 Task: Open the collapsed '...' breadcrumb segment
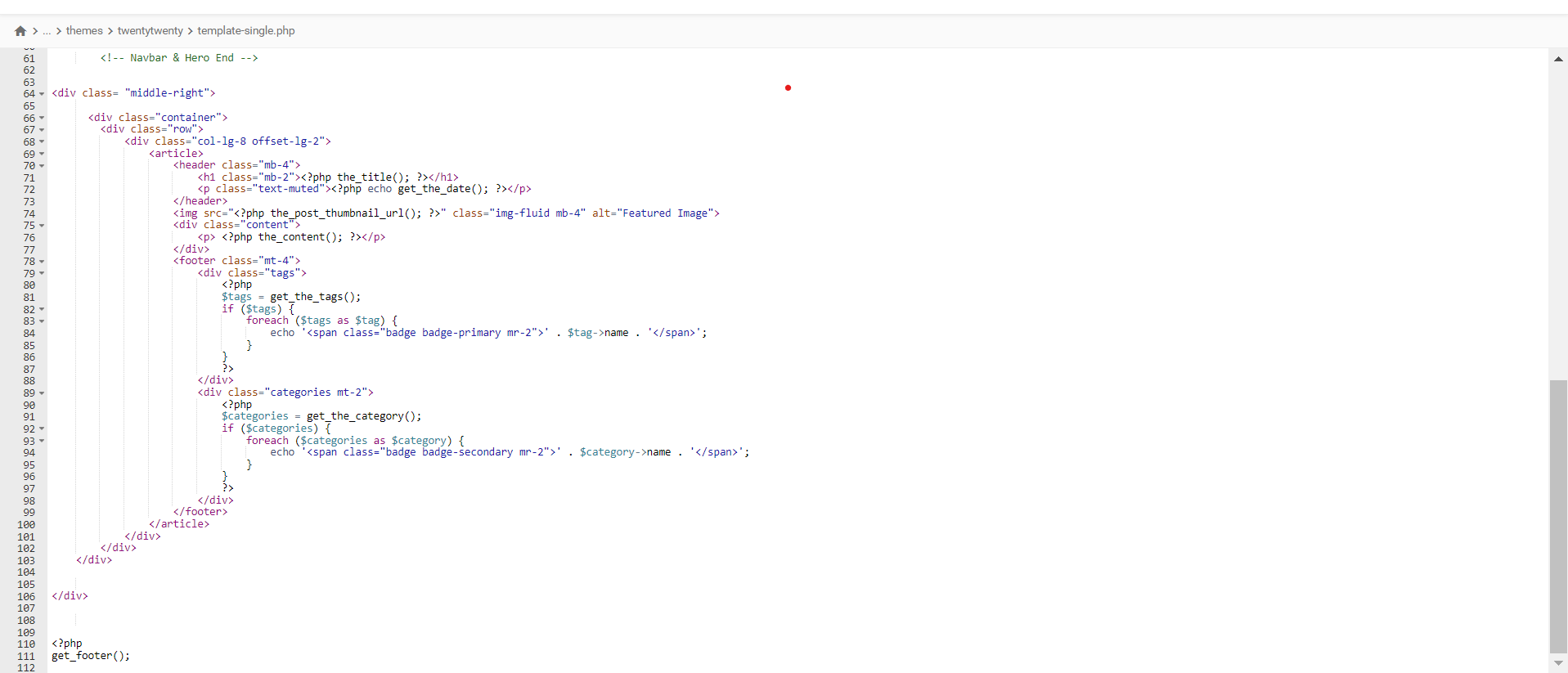47,31
